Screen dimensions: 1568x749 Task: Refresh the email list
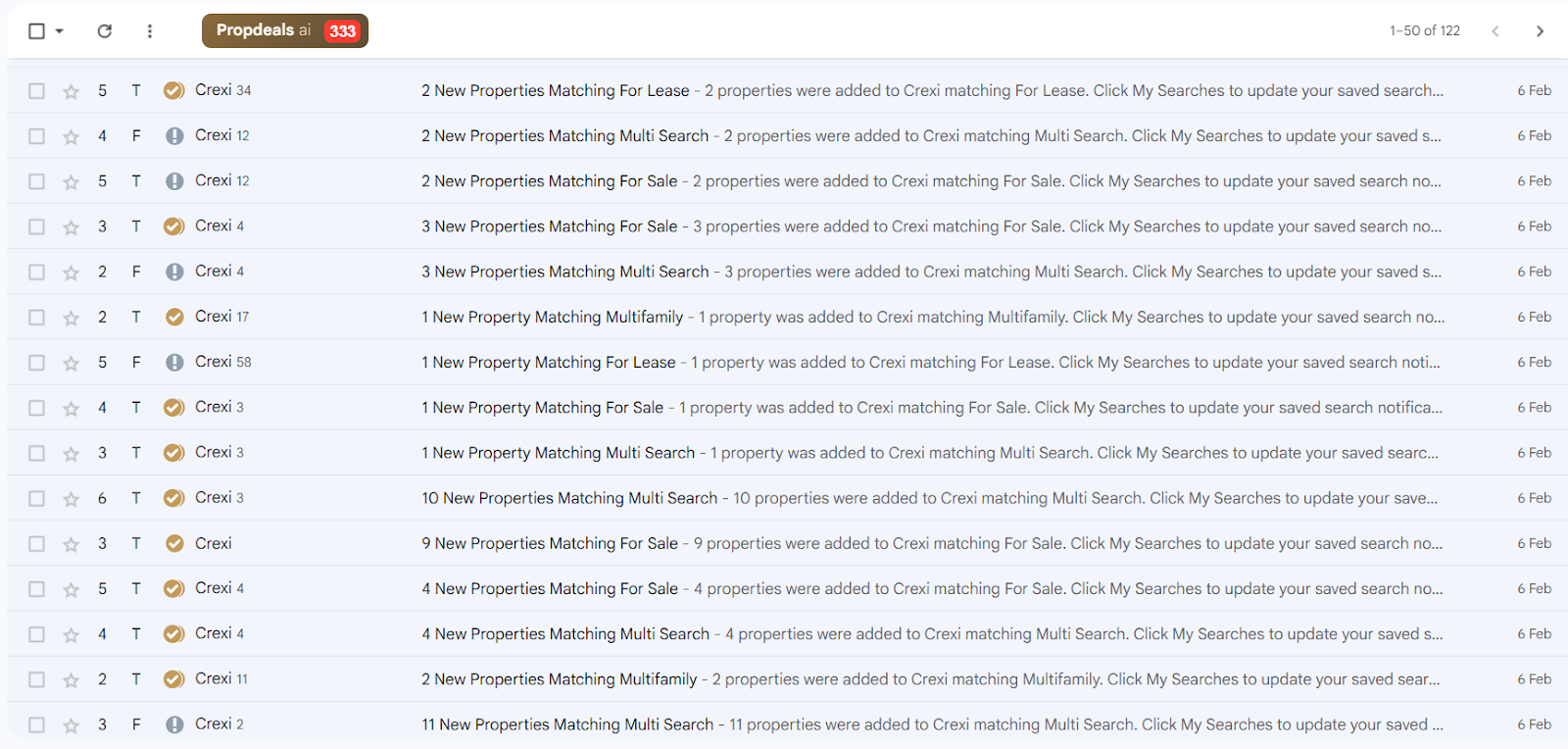coord(105,31)
